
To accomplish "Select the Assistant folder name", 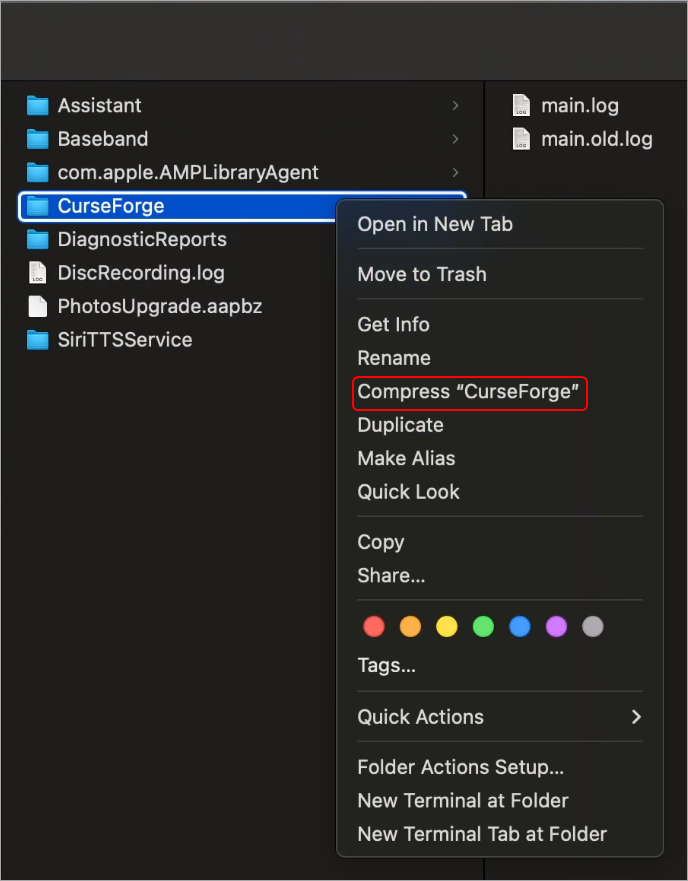I will [99, 106].
